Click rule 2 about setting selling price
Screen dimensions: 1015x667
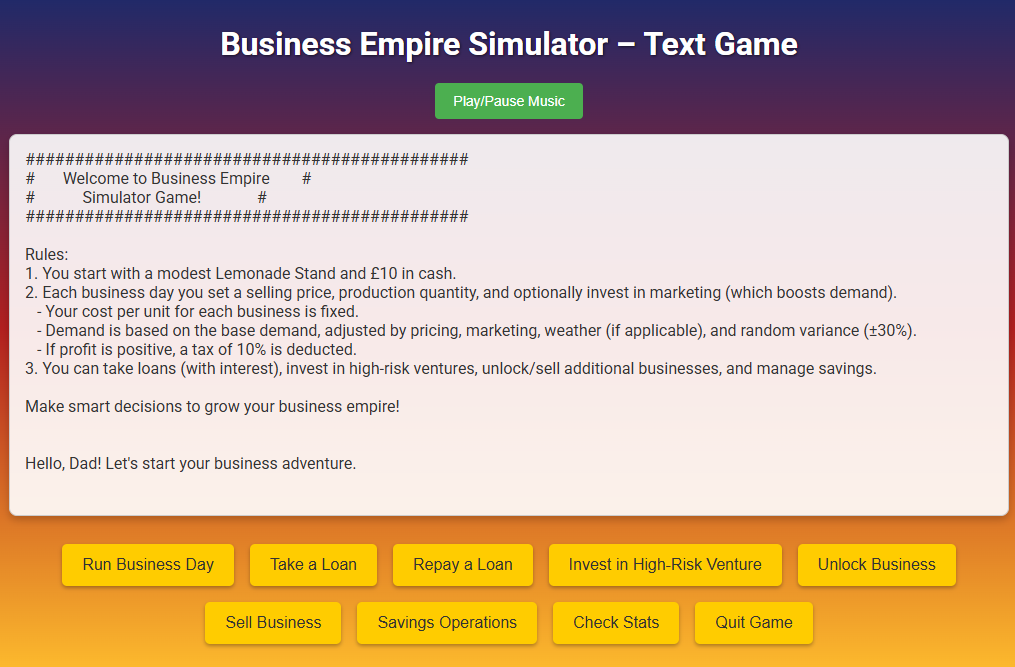coord(461,293)
